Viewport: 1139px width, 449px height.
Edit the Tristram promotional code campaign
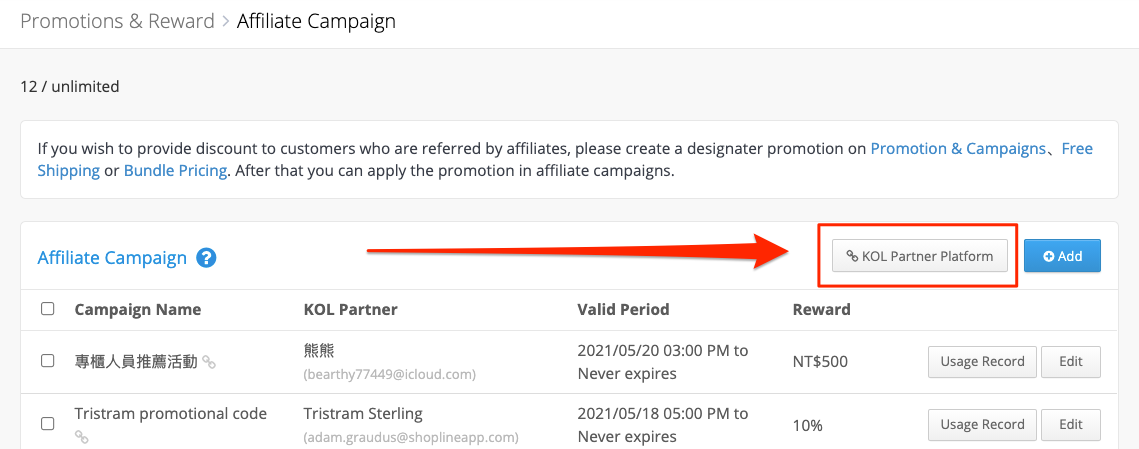tap(1071, 424)
